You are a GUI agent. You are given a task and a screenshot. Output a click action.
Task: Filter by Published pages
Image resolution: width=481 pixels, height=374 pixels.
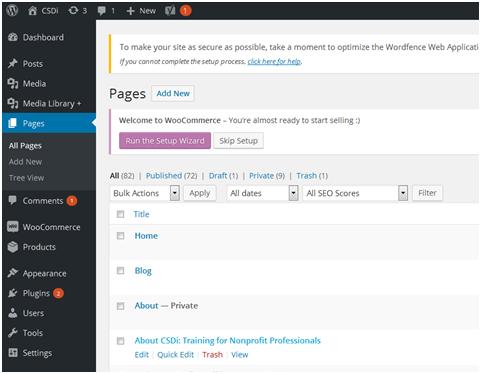click(164, 176)
